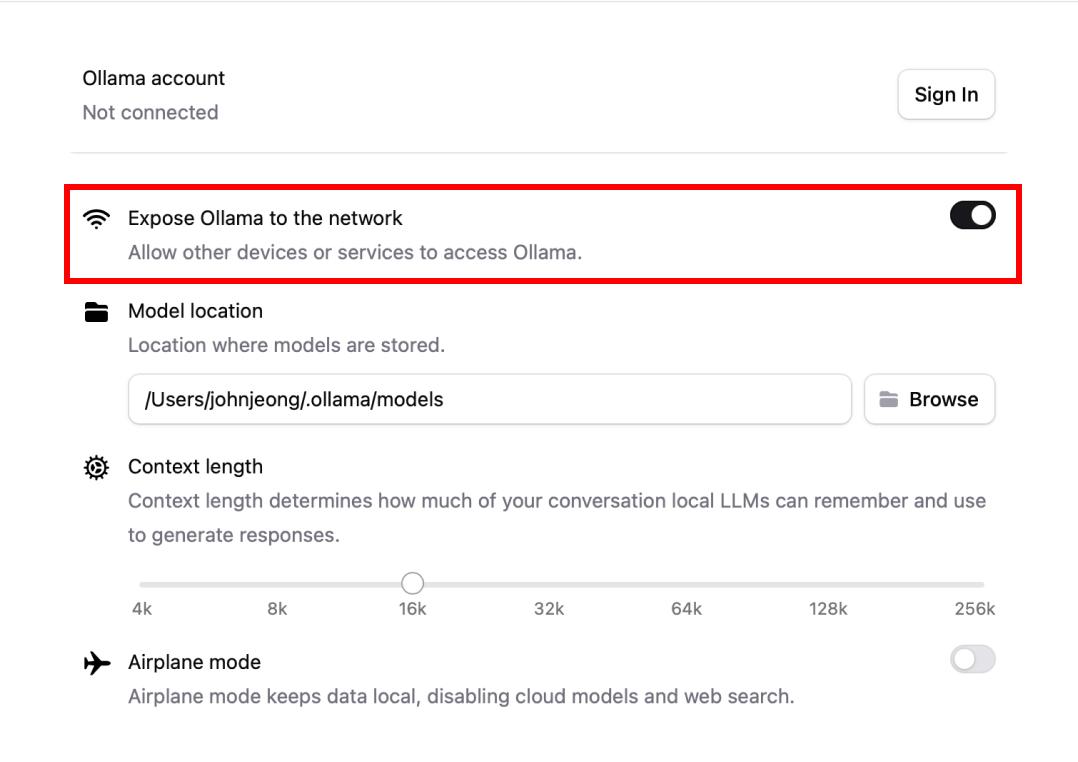Disable Expose Ollama to the network

click(972, 215)
